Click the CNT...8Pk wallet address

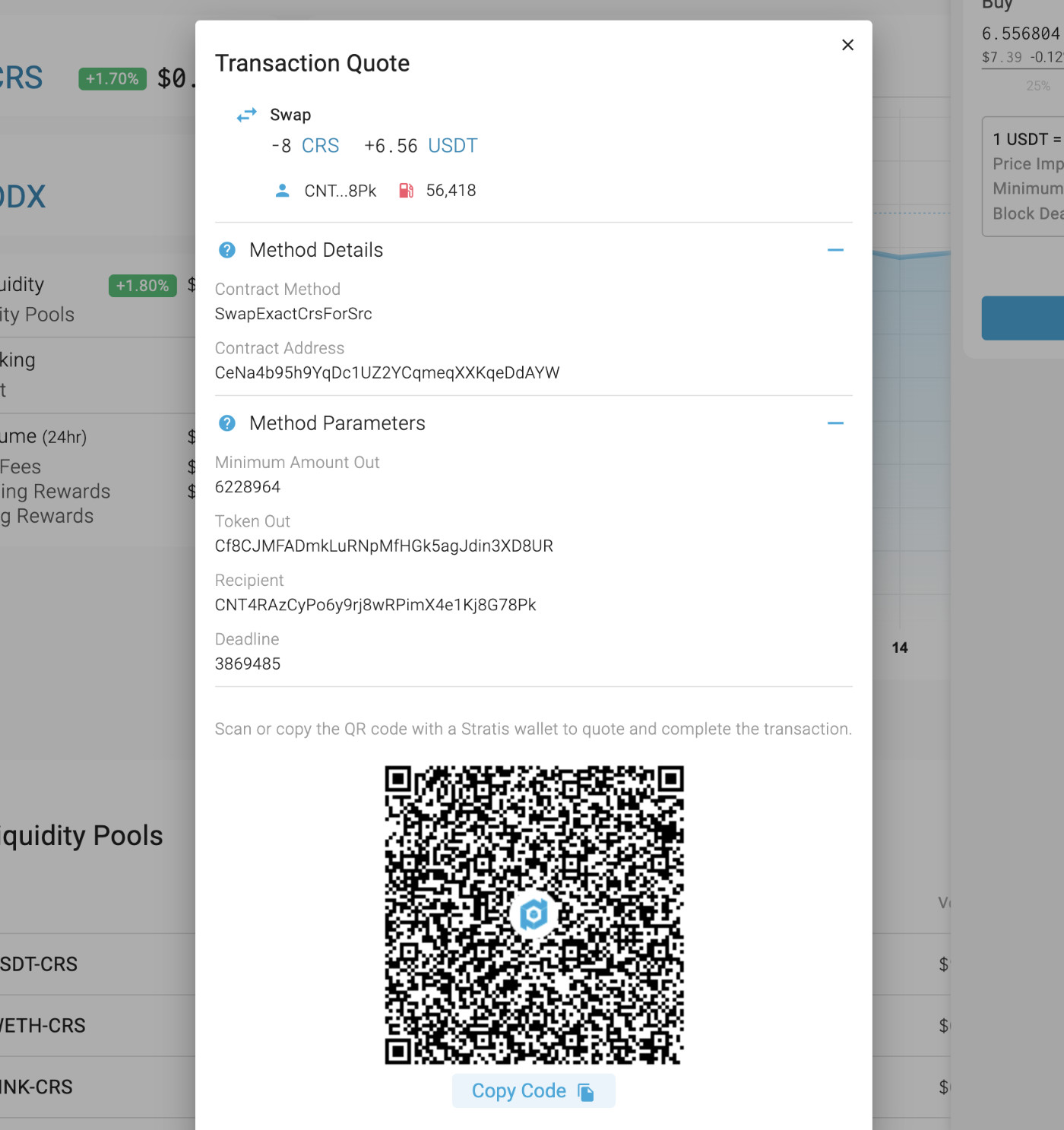[340, 191]
